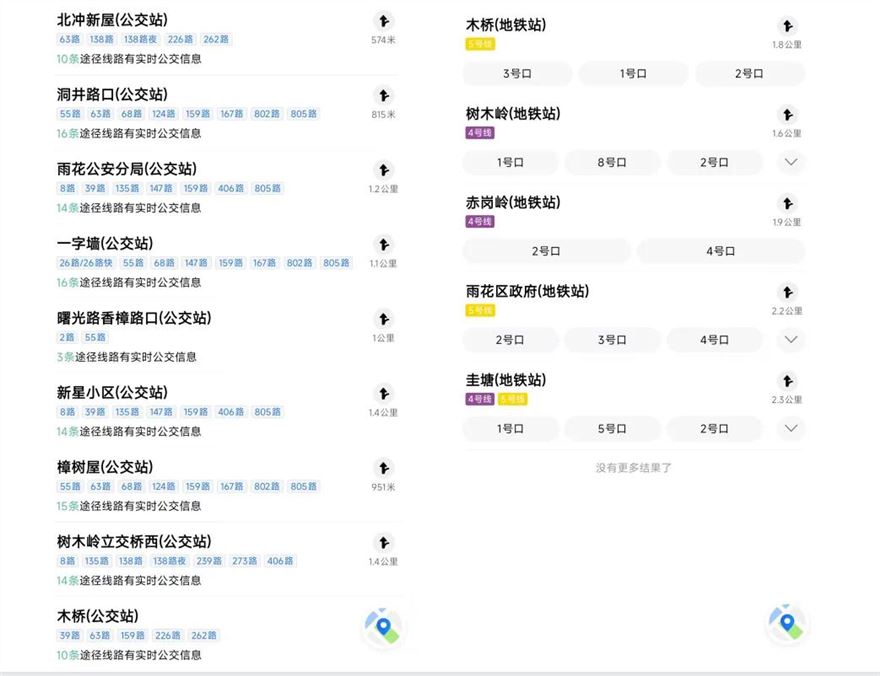
Task: Start navigation to 木桥 metro station
Action: pyautogui.click(x=787, y=27)
